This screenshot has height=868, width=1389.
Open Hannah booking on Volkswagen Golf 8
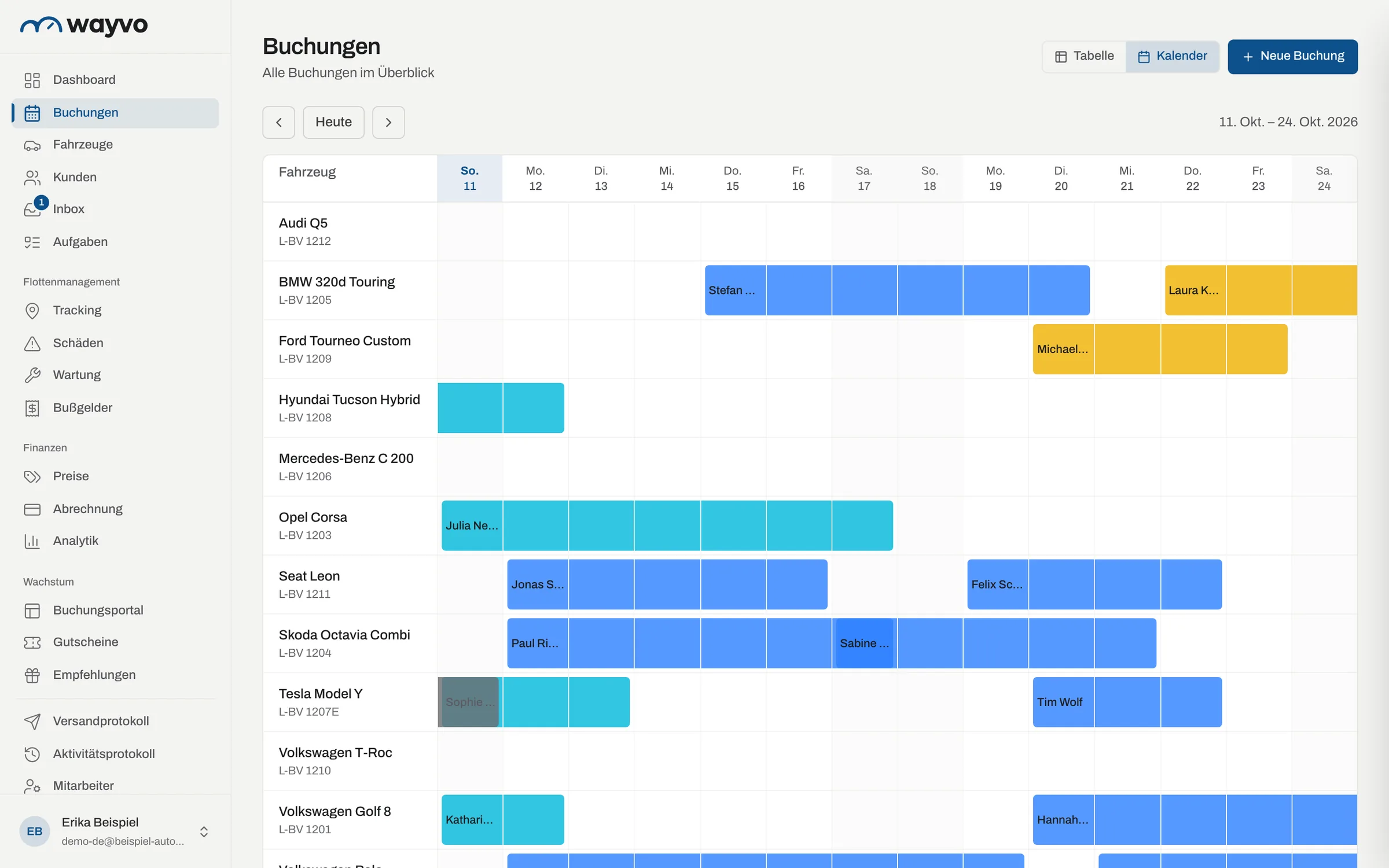click(1195, 820)
